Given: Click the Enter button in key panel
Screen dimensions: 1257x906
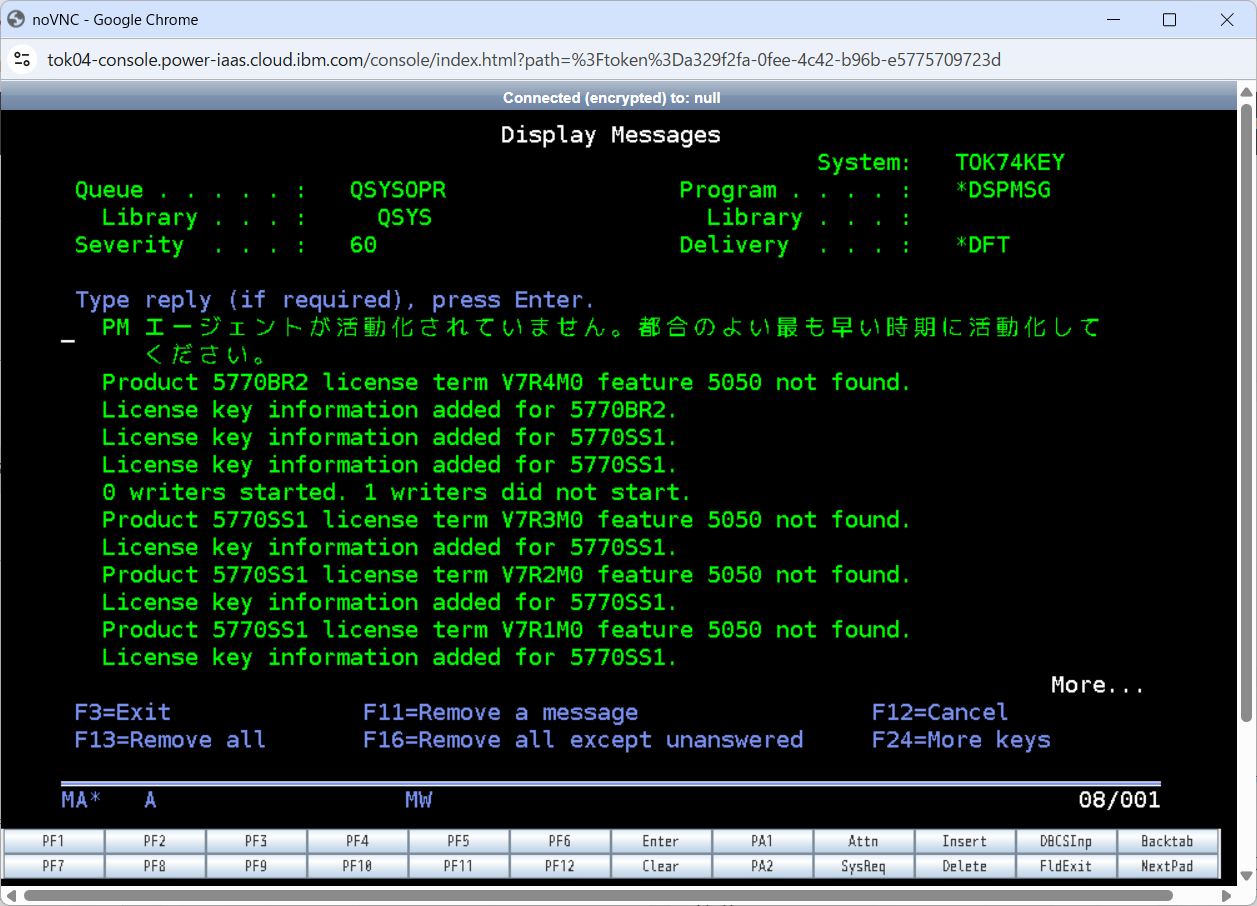Looking at the screenshot, I should tap(661, 841).
